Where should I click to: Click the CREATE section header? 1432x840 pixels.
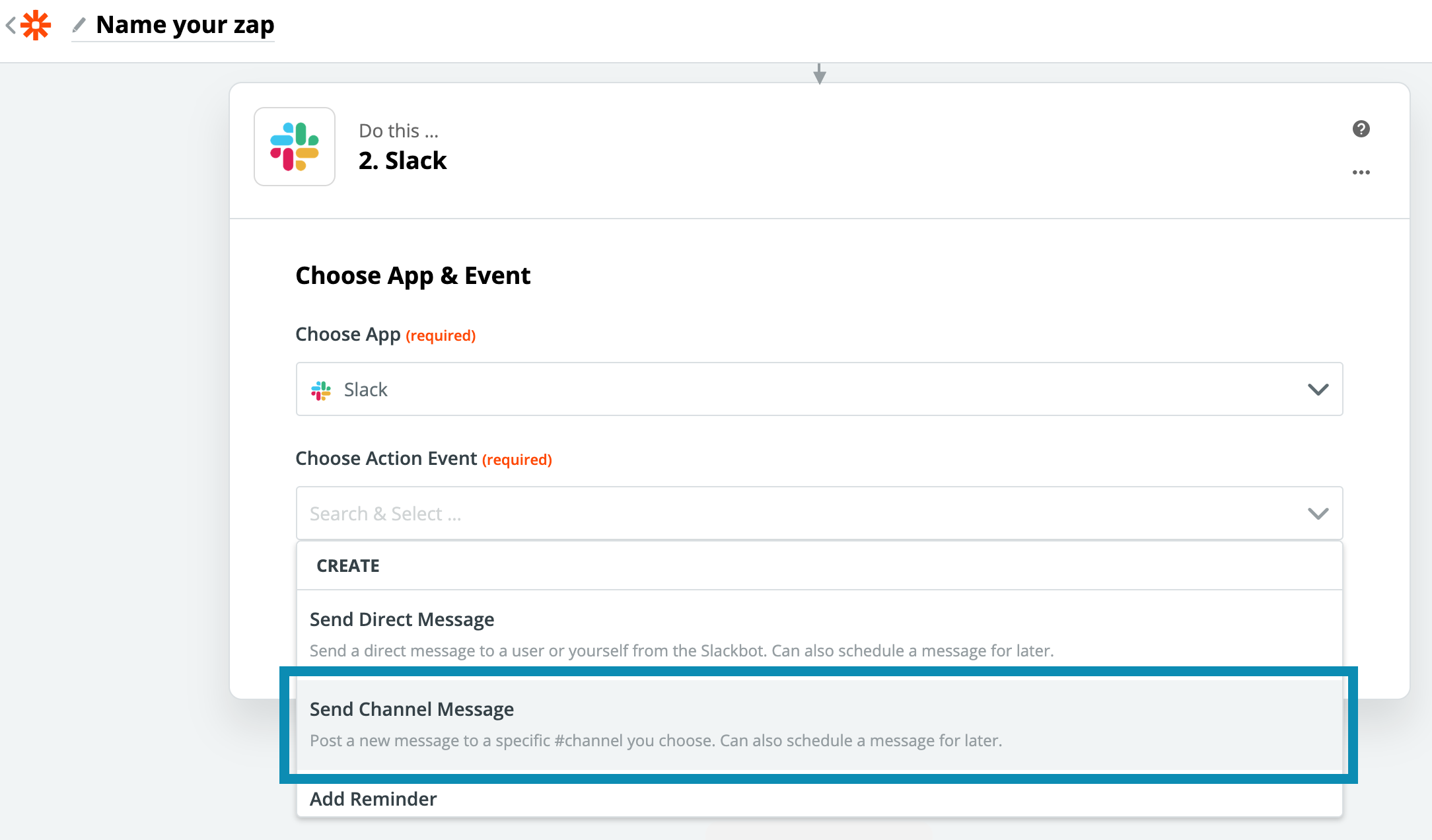[348, 566]
